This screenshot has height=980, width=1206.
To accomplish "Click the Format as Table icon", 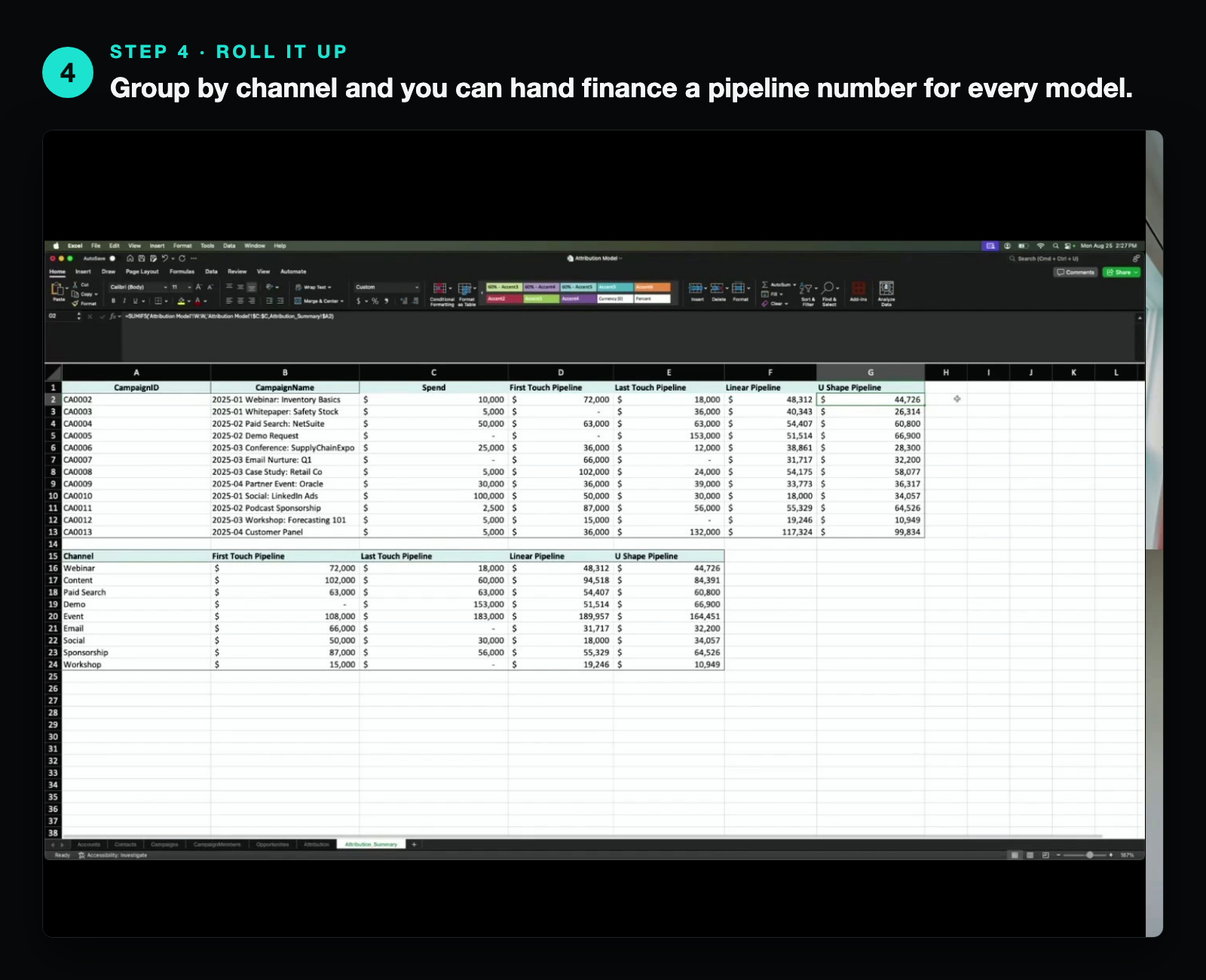I will point(465,289).
